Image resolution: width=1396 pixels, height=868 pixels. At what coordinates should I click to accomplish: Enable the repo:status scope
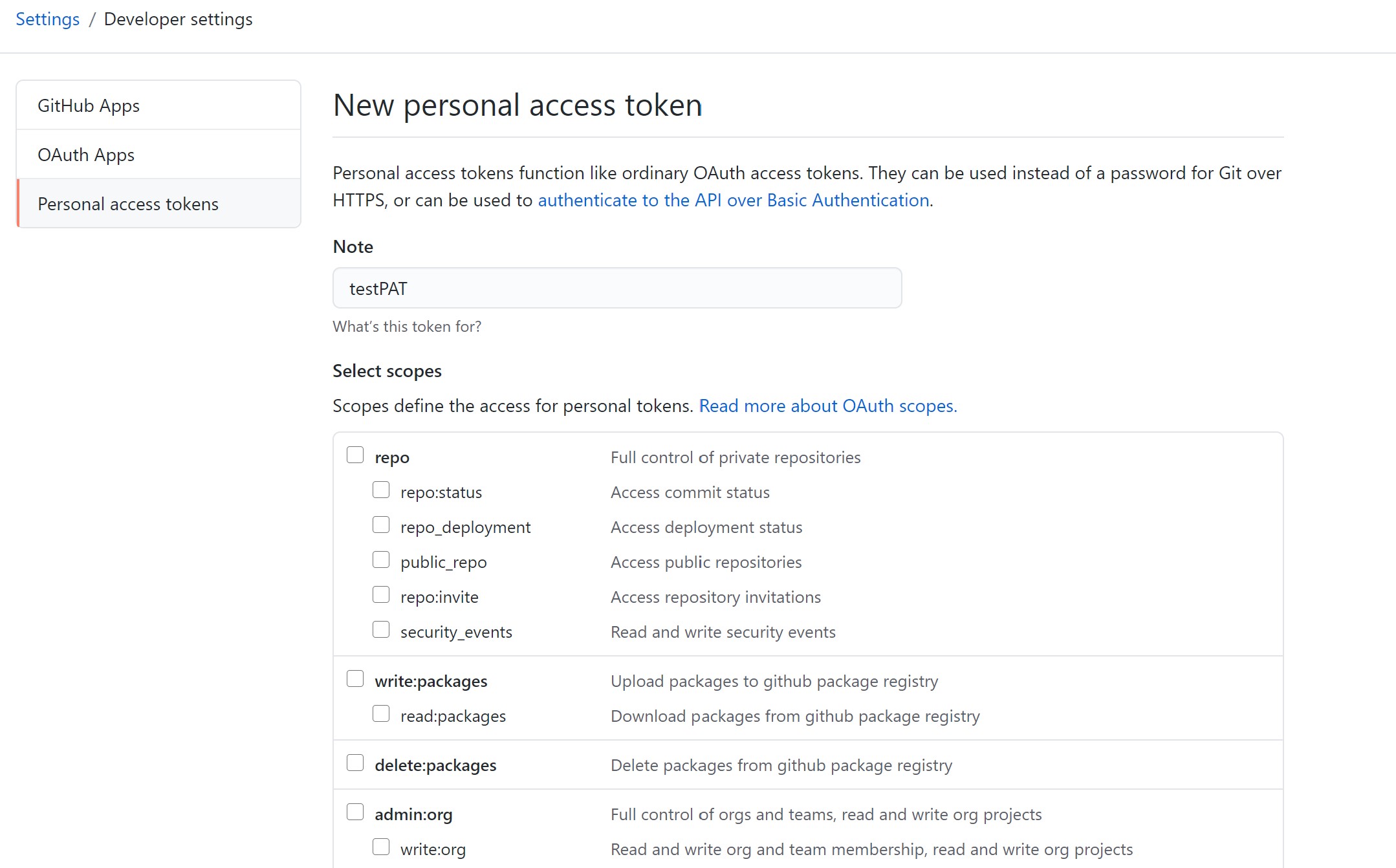coord(381,490)
